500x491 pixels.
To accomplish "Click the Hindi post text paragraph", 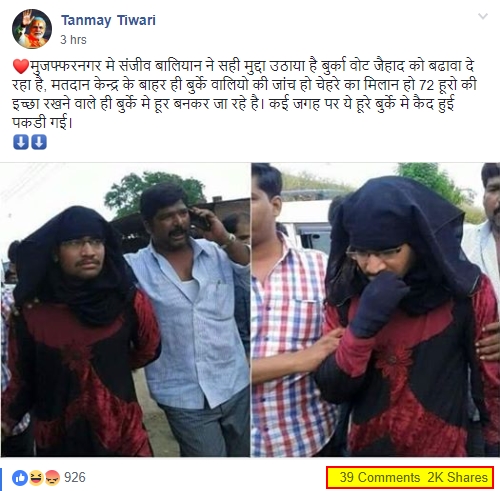I will click(x=244, y=94).
